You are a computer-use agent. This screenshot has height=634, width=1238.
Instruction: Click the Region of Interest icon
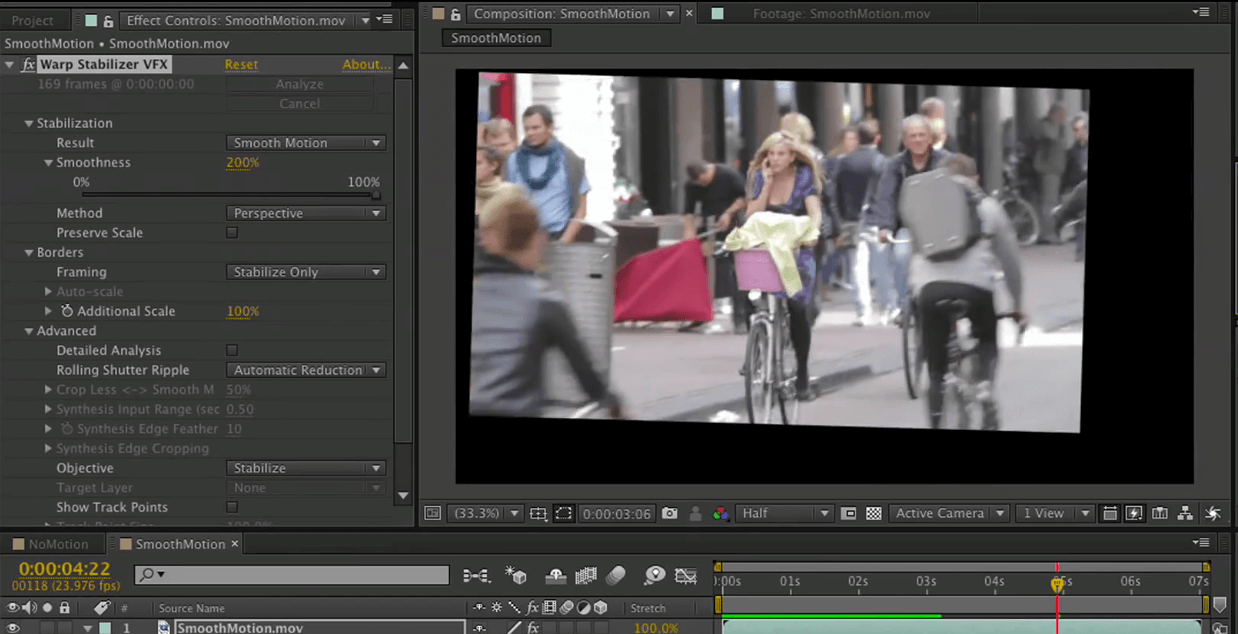pos(564,514)
